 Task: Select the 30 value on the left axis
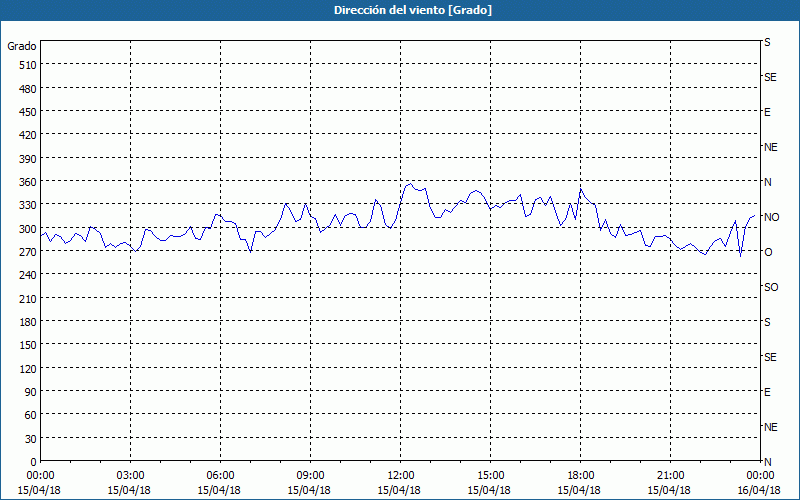(x=31, y=439)
